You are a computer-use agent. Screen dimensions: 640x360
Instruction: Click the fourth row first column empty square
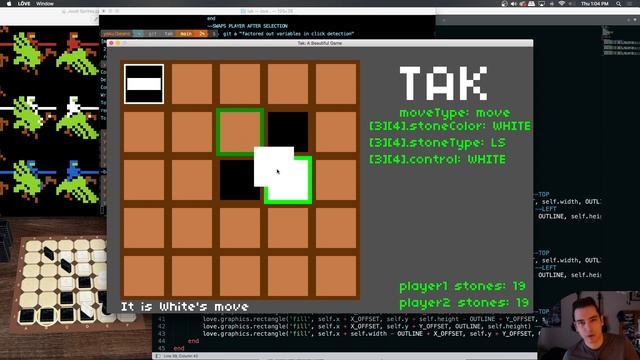pyautogui.click(x=144, y=228)
